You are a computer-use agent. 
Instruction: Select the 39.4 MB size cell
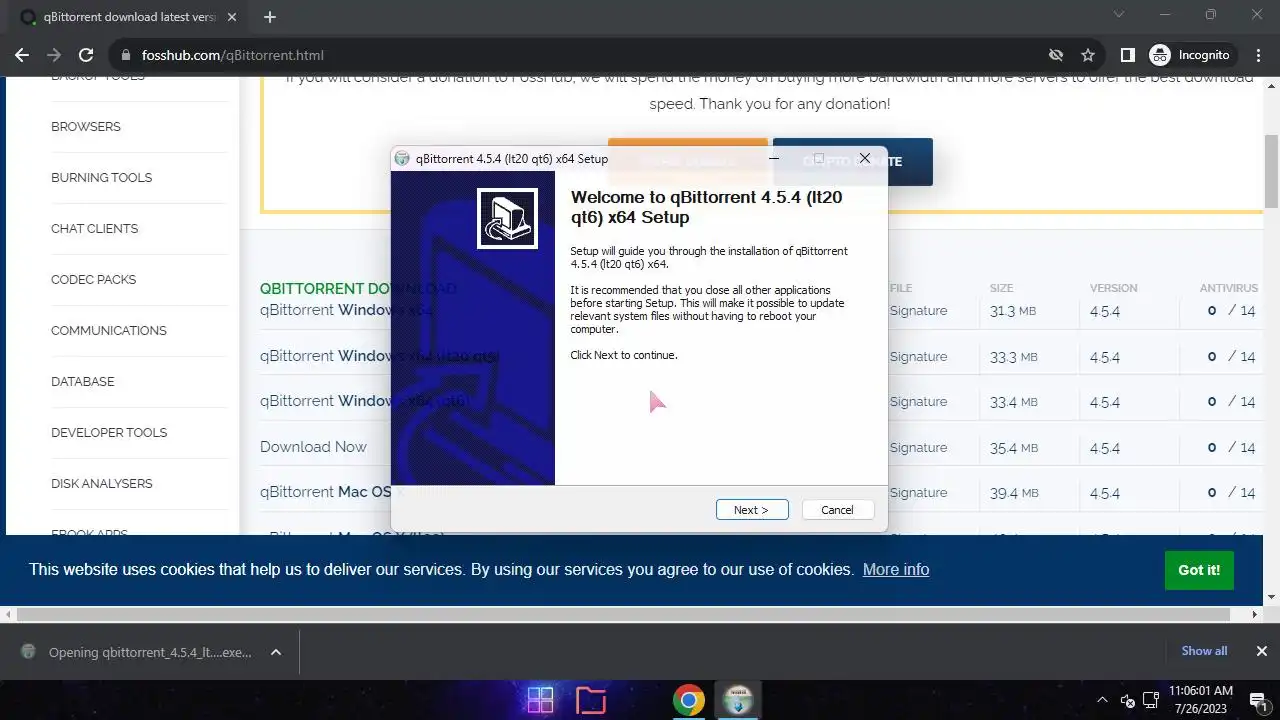(1013, 493)
